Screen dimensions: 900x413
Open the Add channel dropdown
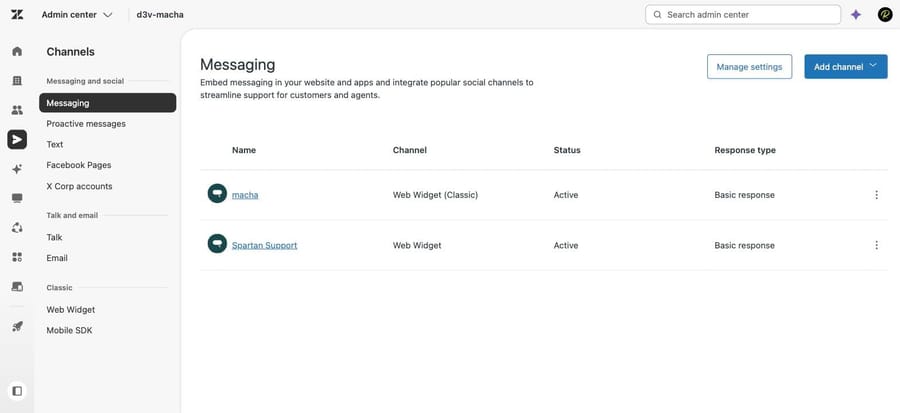845,67
